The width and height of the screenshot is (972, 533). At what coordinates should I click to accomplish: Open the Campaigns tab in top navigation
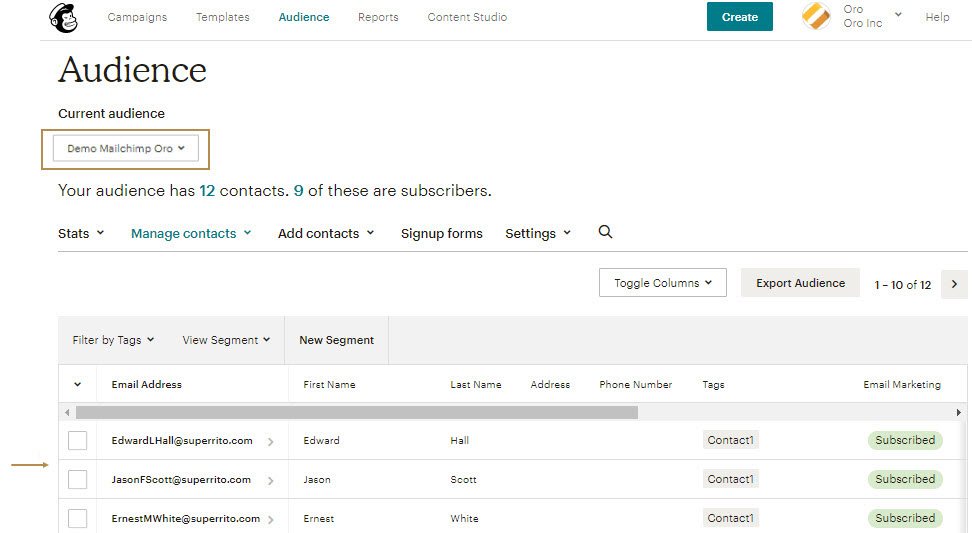137,17
